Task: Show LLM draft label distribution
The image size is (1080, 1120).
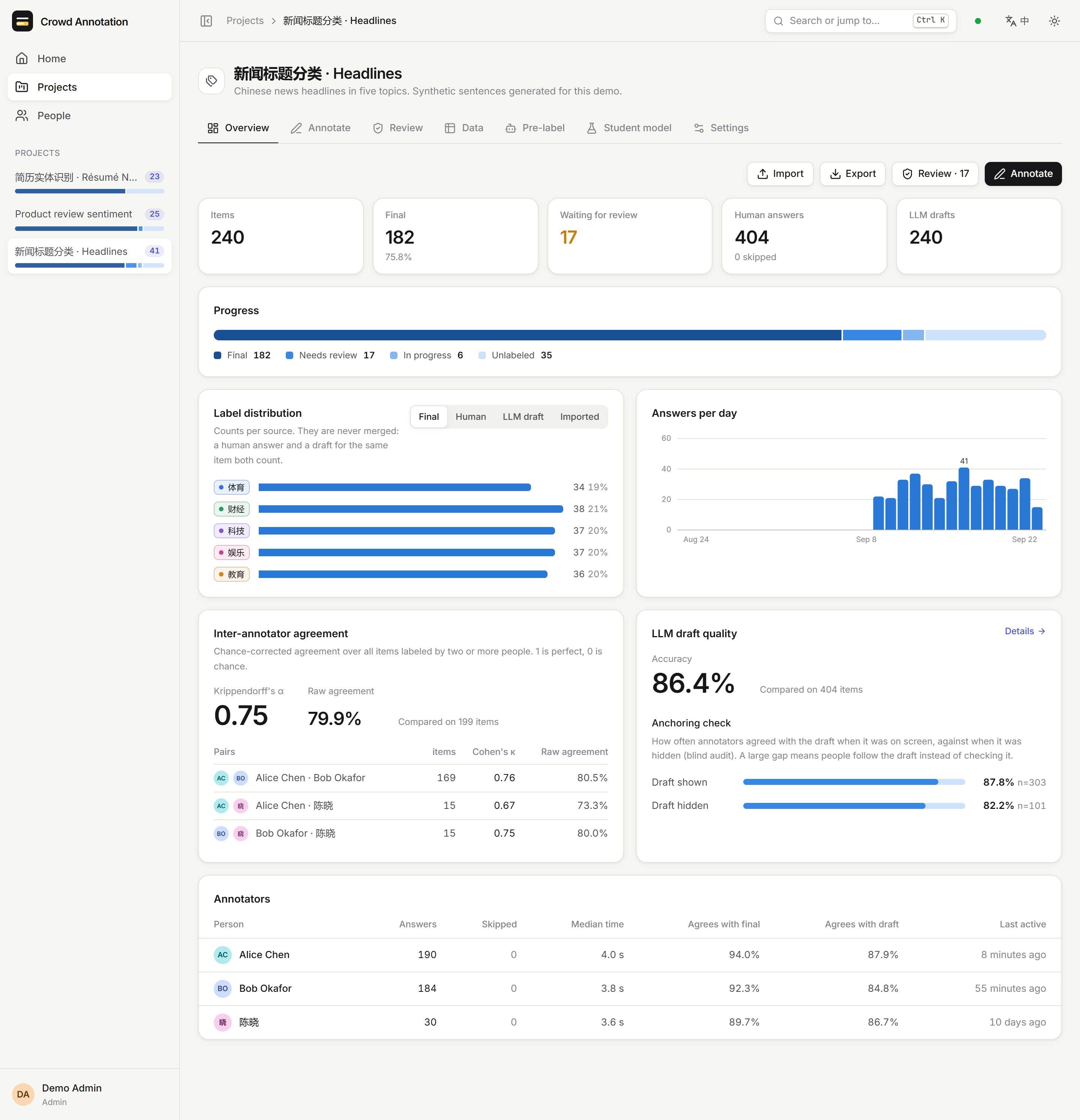Action: (523, 417)
